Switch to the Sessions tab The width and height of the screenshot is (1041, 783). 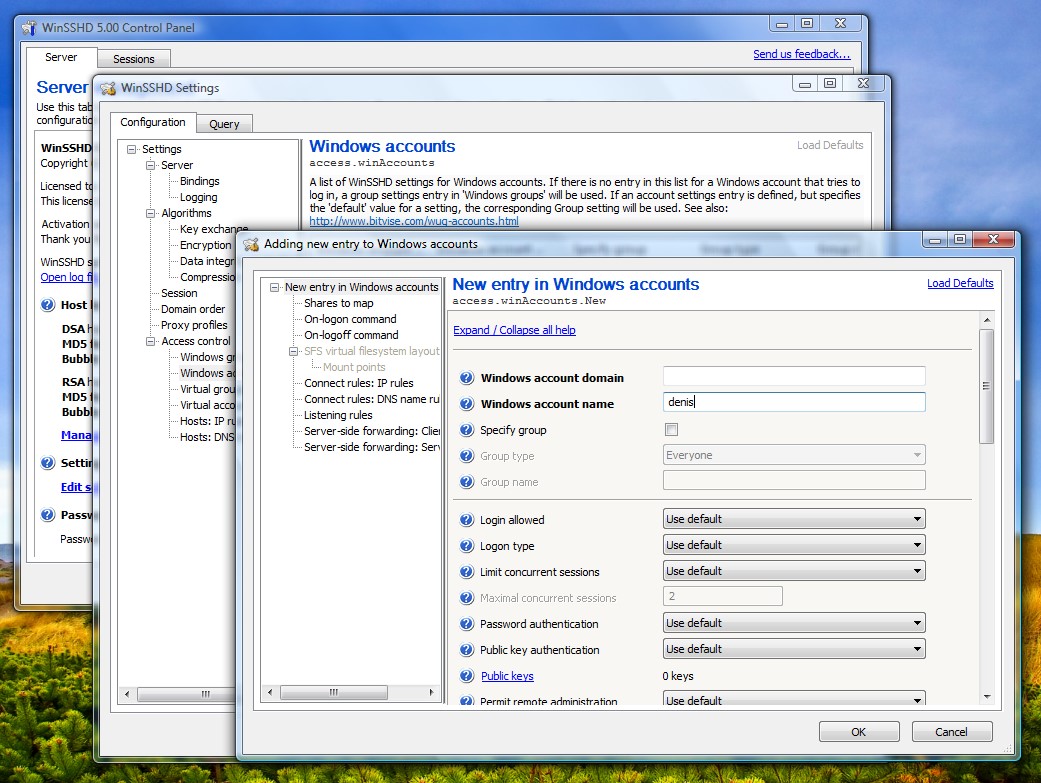click(x=133, y=58)
